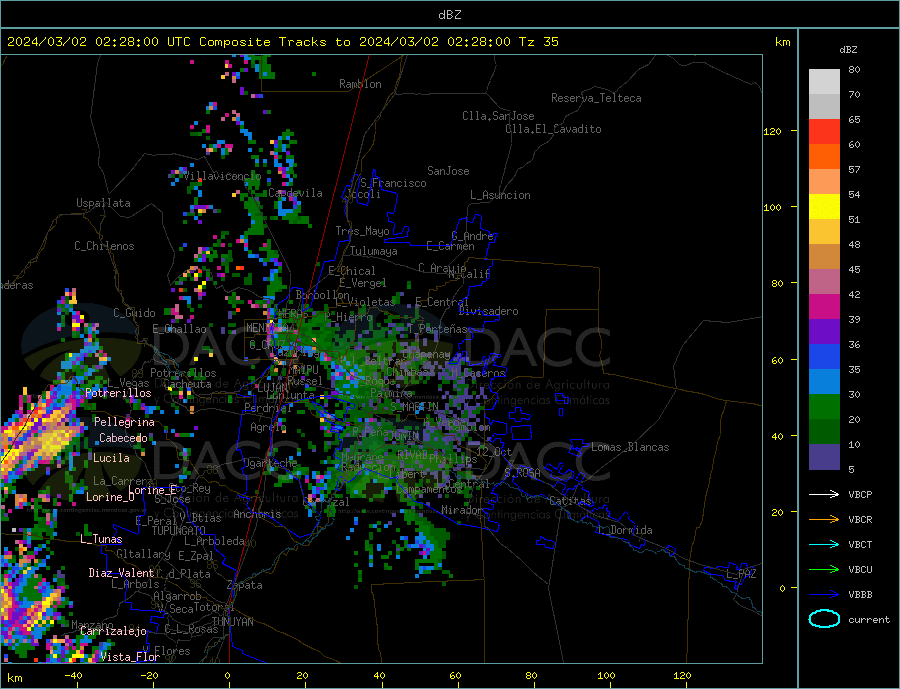
Task: Click the Carrizalejo place label
Action: (113, 632)
